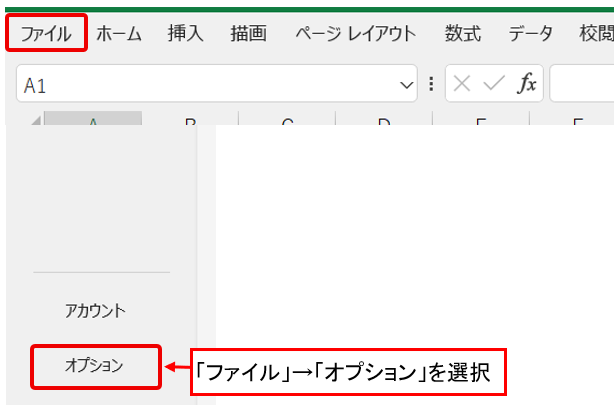The image size is (614, 410).
Task: Click inside the A1 Name Box field
Action: point(200,85)
